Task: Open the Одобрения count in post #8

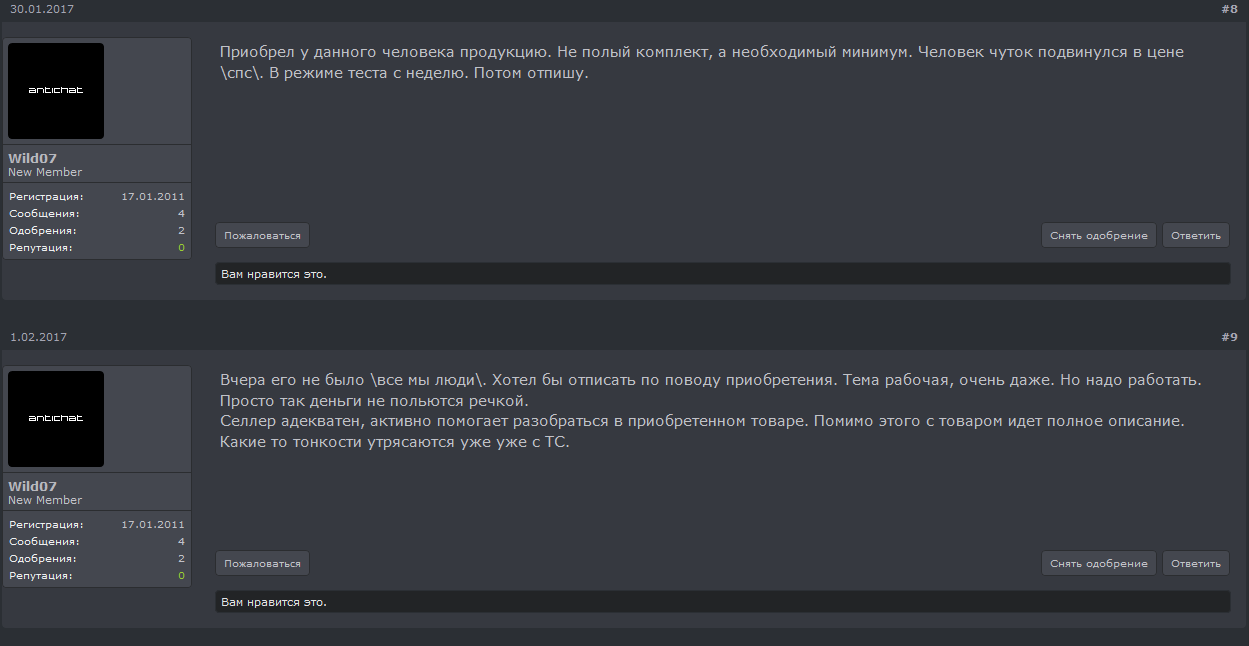Action: coord(181,230)
